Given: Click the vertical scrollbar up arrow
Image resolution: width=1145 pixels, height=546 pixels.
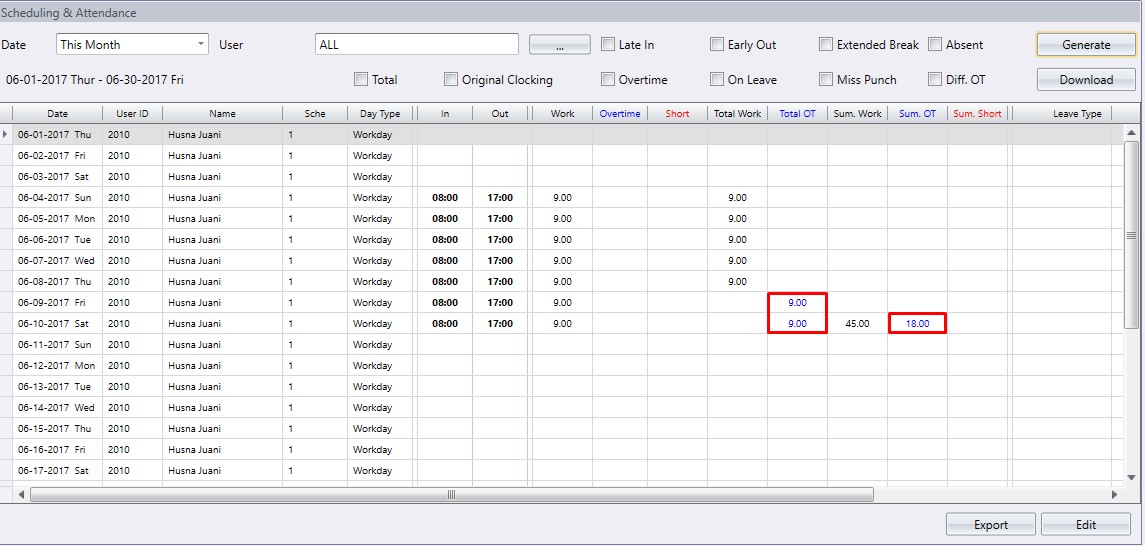Looking at the screenshot, I should click(x=1131, y=133).
